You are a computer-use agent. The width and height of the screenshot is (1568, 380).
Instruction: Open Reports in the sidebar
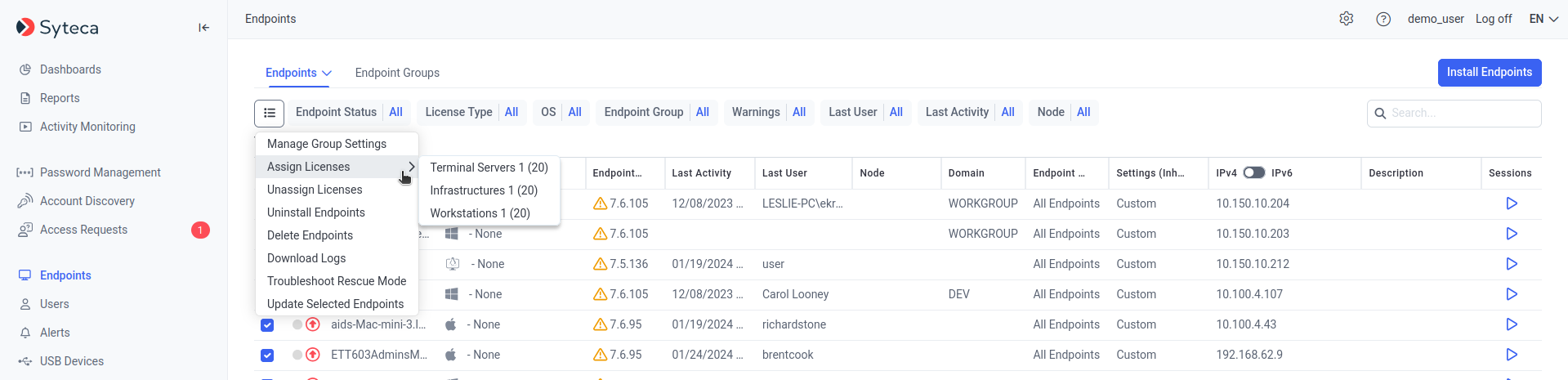[60, 98]
